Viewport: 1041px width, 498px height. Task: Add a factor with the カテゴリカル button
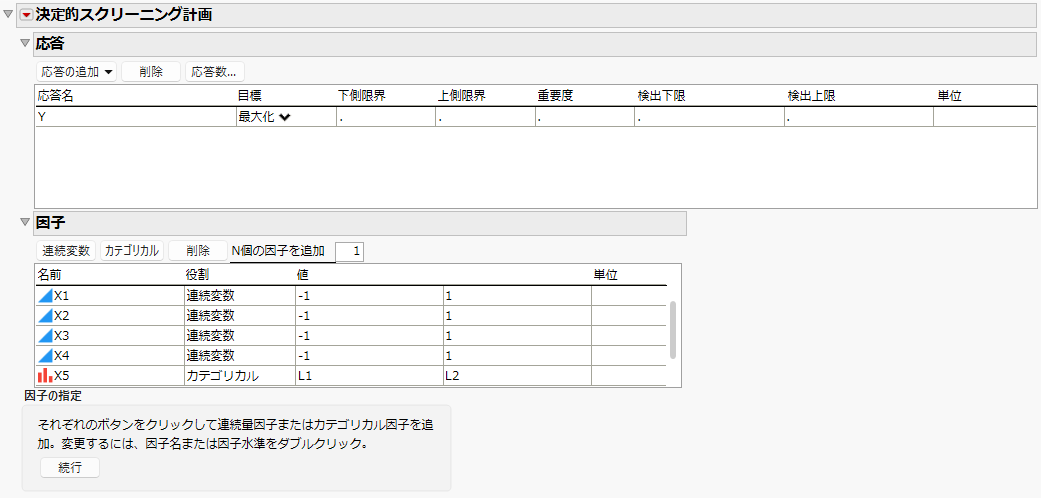[131, 250]
